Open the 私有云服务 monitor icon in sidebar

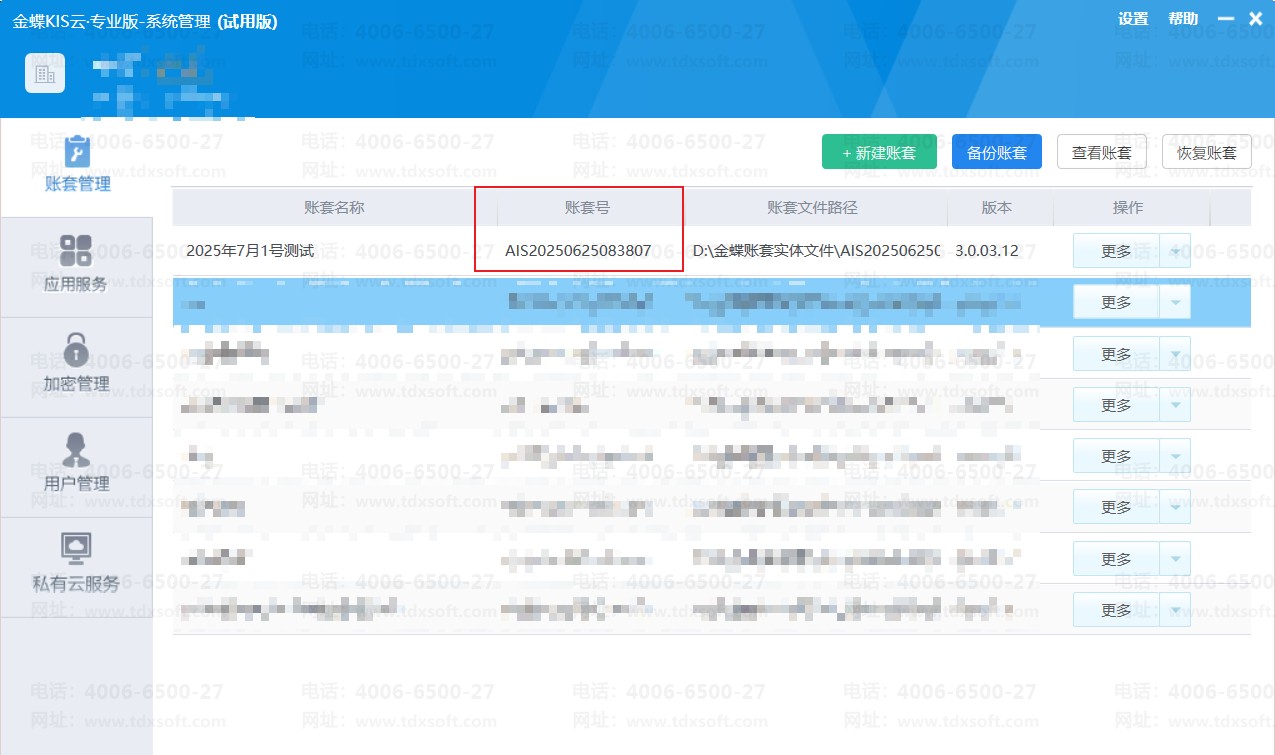click(76, 548)
